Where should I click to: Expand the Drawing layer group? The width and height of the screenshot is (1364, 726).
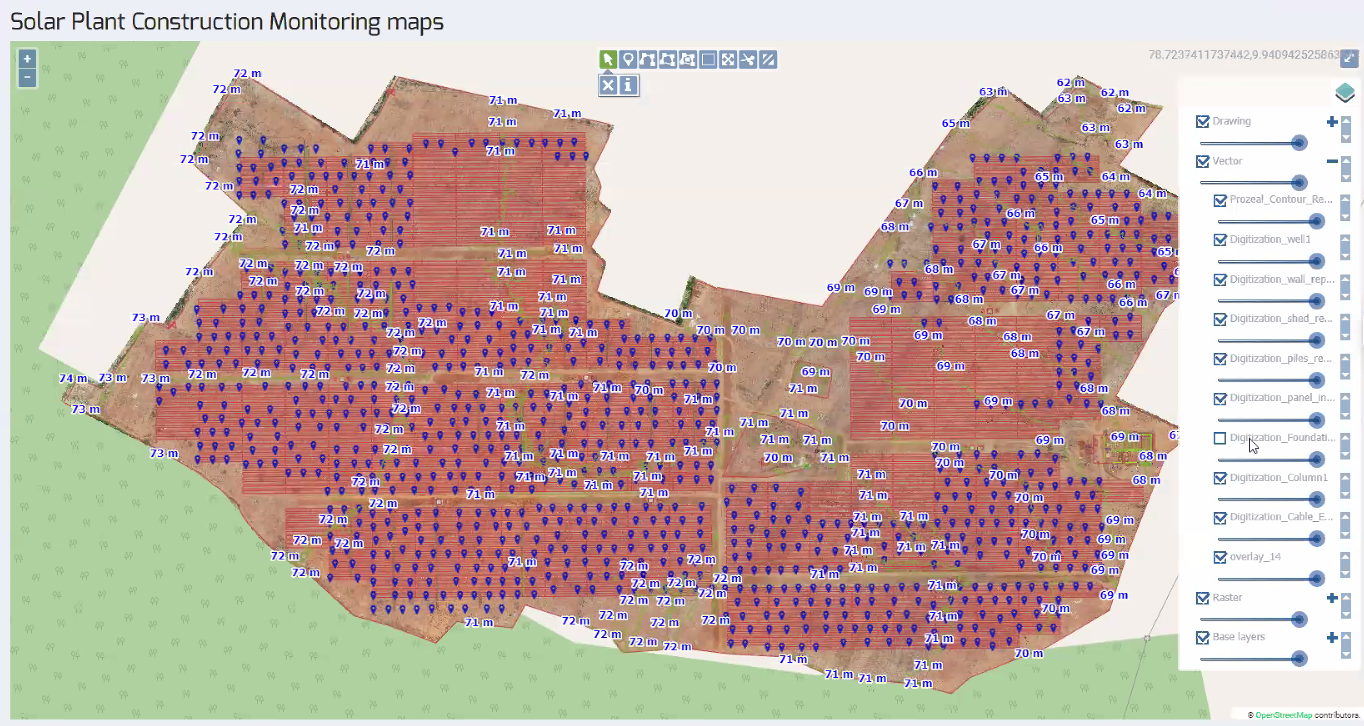(x=1332, y=122)
